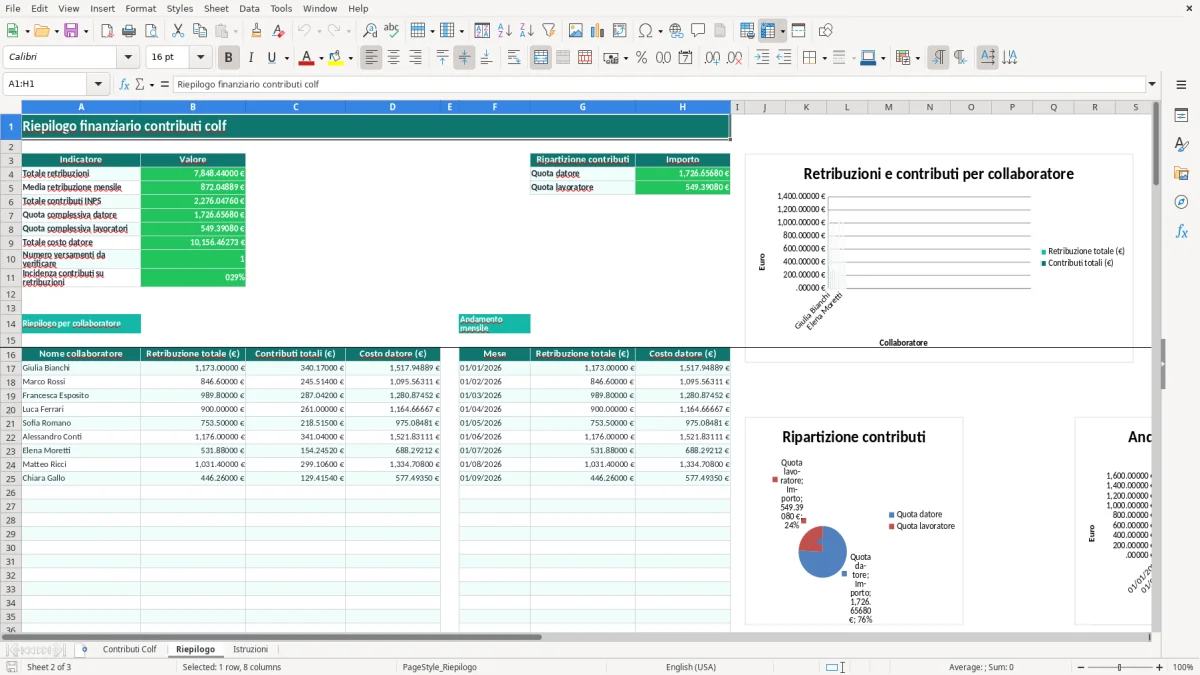Copy selection with the Copy icon
The image size is (1200, 675).
[199, 31]
